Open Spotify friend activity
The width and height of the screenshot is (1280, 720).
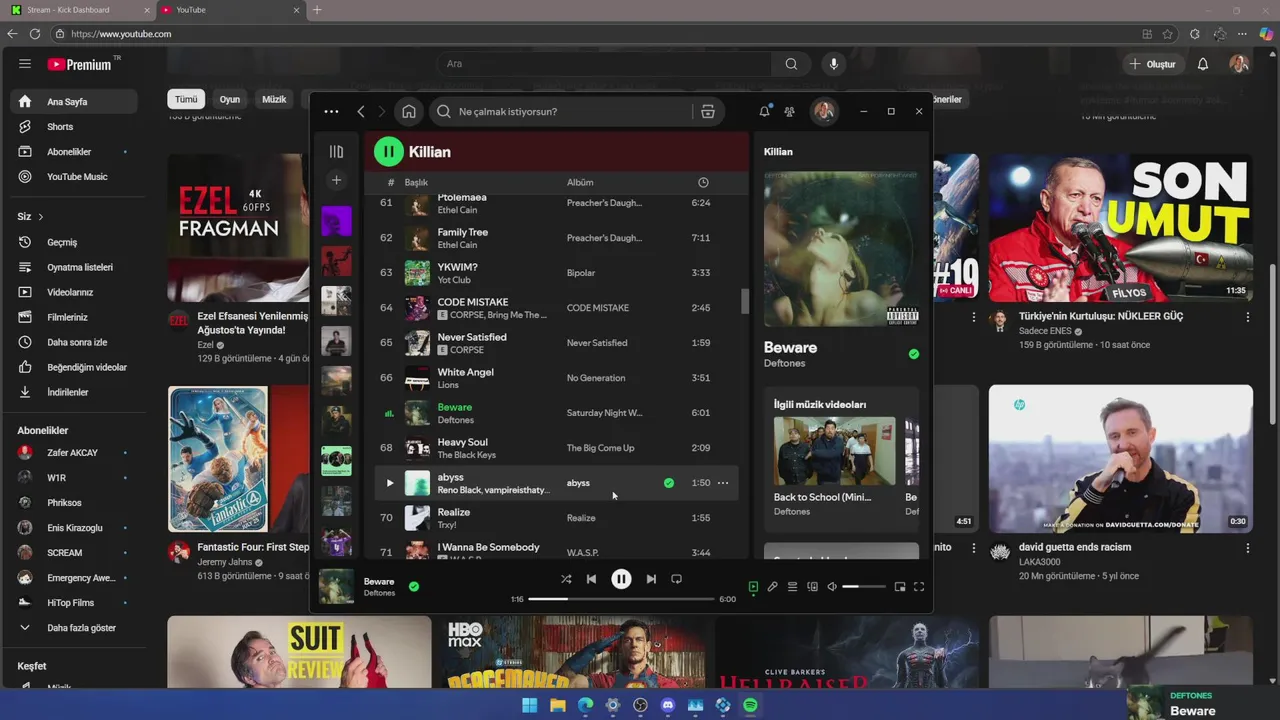pos(789,112)
